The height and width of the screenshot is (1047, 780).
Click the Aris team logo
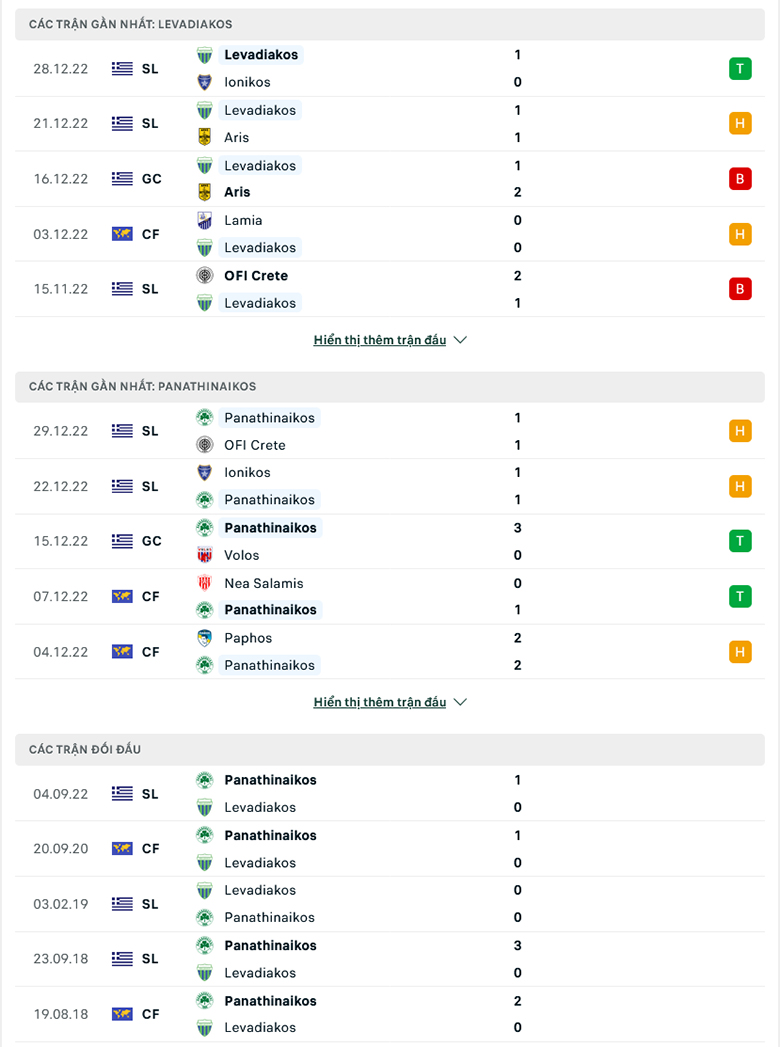(206, 137)
